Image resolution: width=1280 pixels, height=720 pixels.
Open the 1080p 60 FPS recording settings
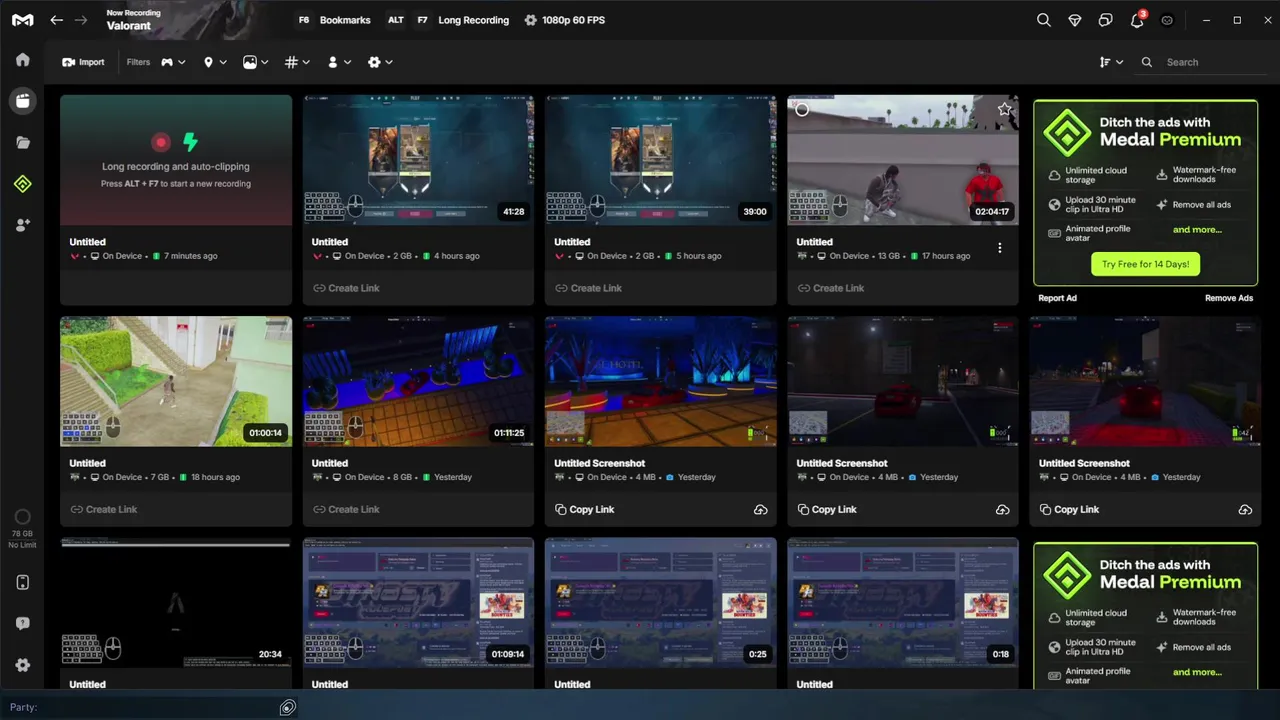click(564, 20)
